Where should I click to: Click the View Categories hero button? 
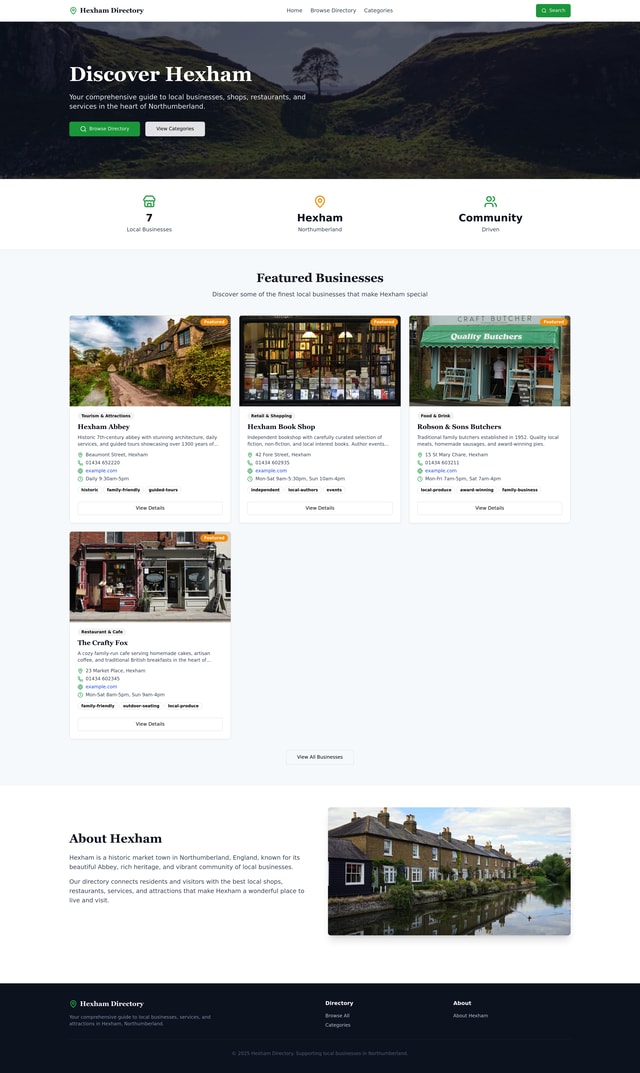click(x=175, y=129)
